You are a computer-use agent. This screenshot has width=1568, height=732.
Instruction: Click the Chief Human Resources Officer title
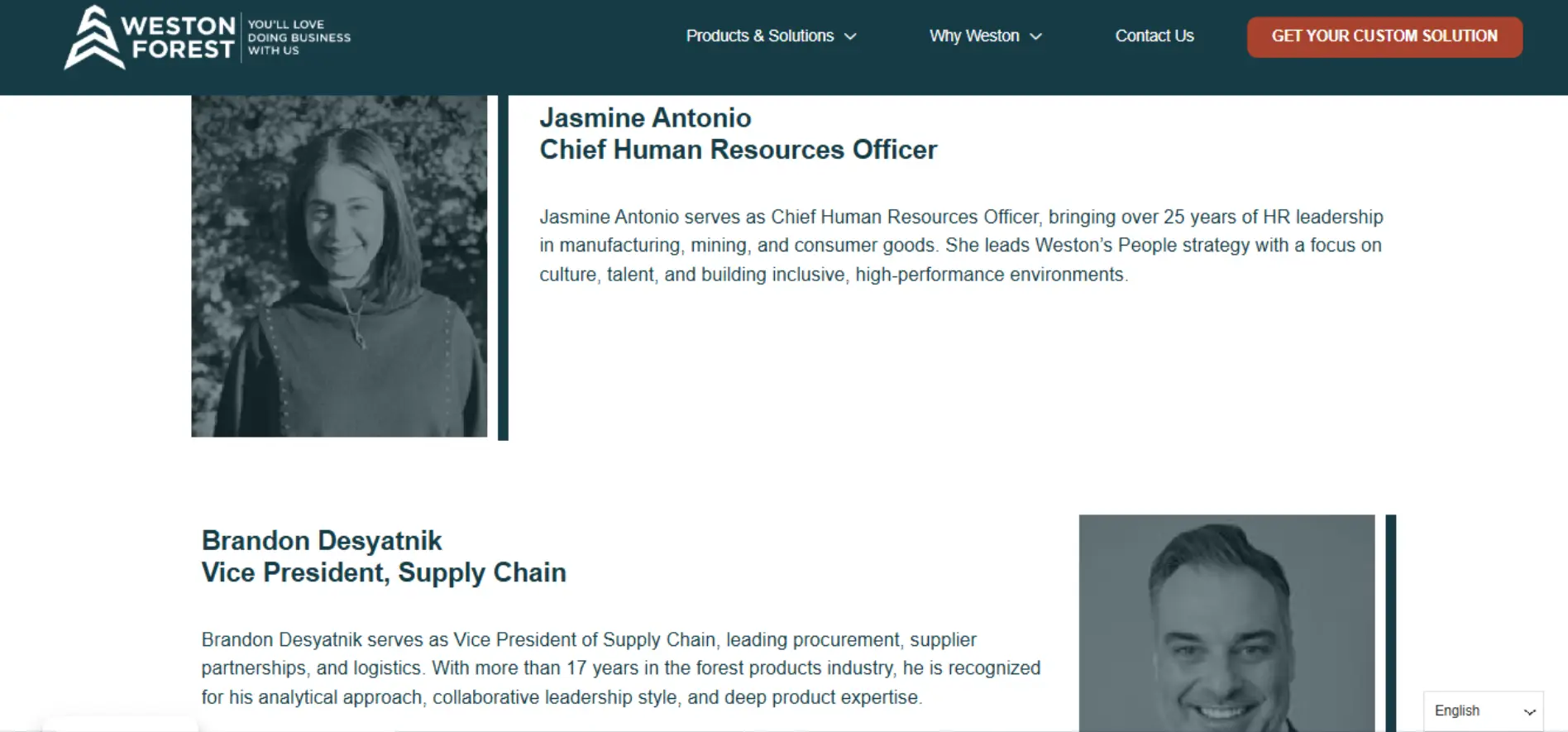(x=738, y=150)
